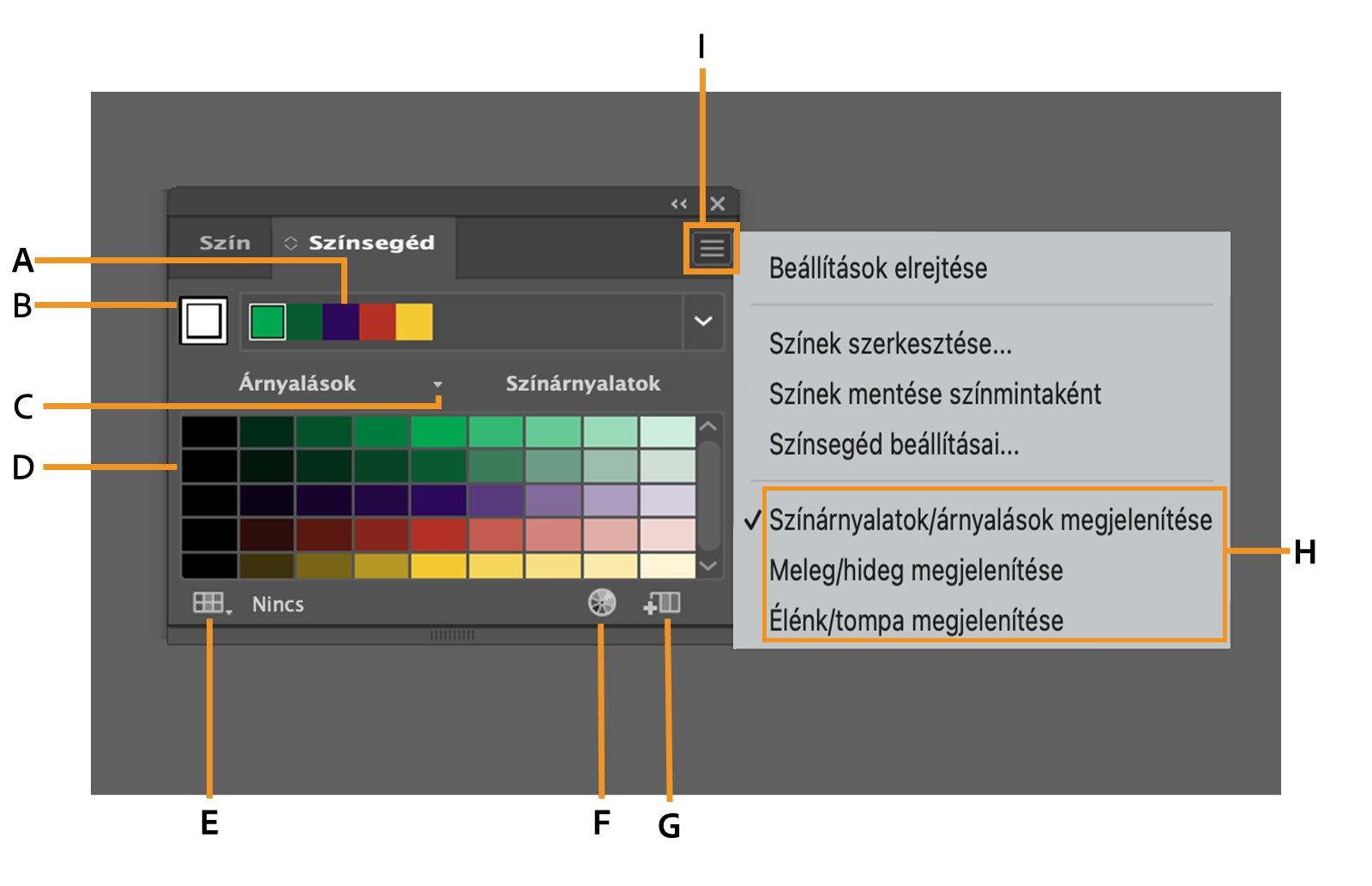Disable Színárnyalatok/árnyalások megjelenítése
1372x886 pixels.
(991, 518)
